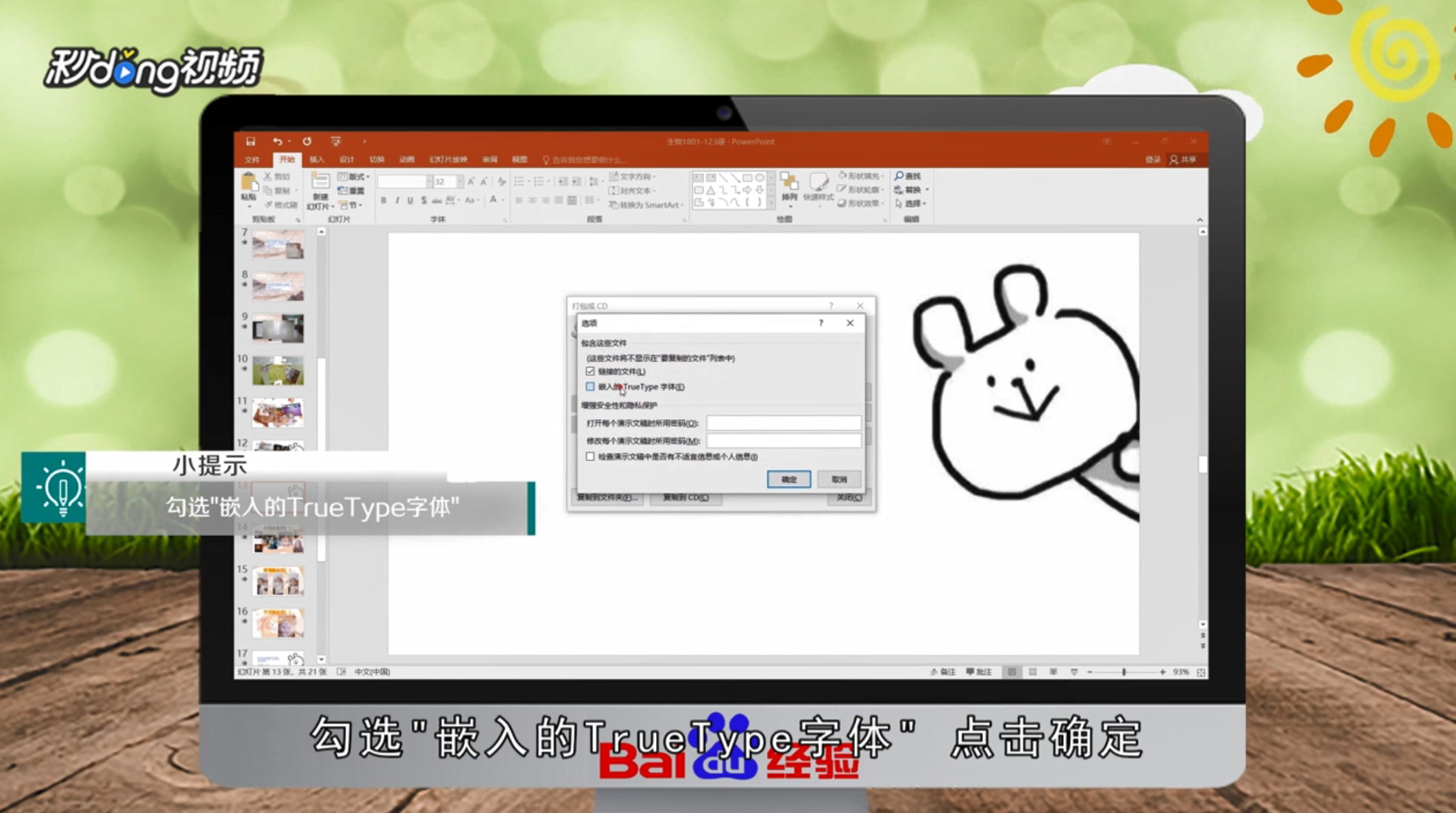Collapse the ribbon chevron
This screenshot has width=1456, height=813.
coord(1200,219)
